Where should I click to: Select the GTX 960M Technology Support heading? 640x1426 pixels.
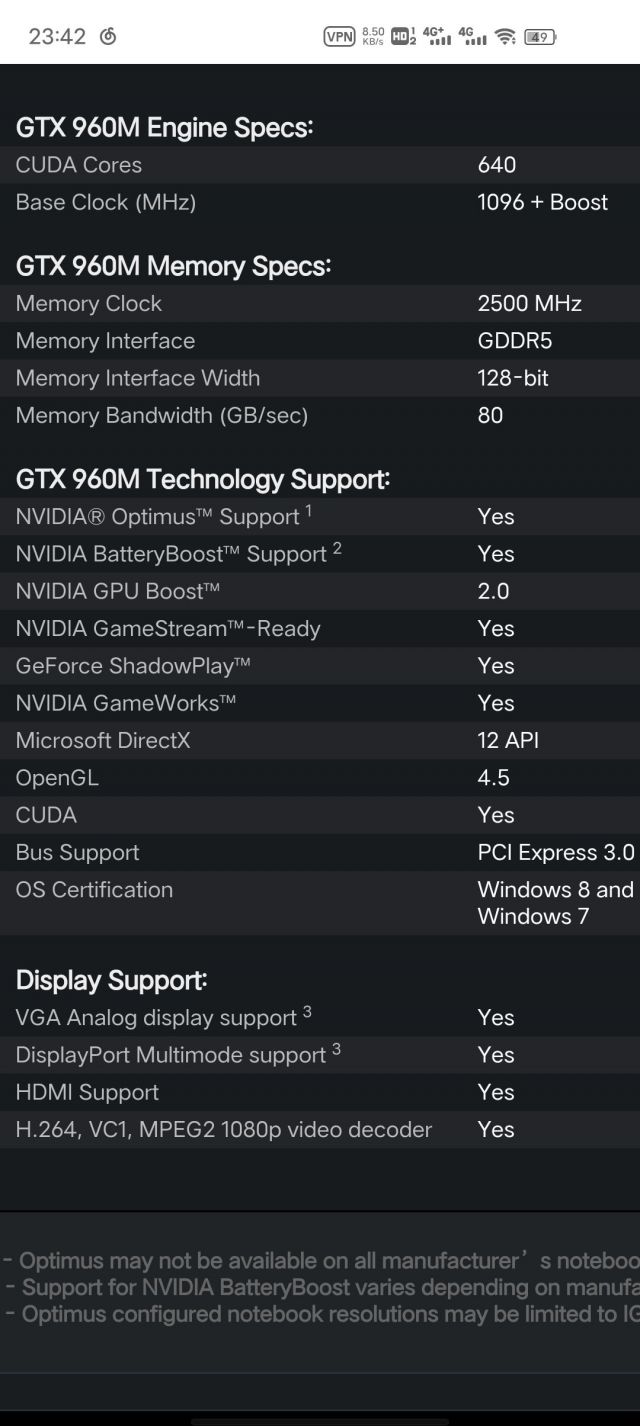(203, 479)
